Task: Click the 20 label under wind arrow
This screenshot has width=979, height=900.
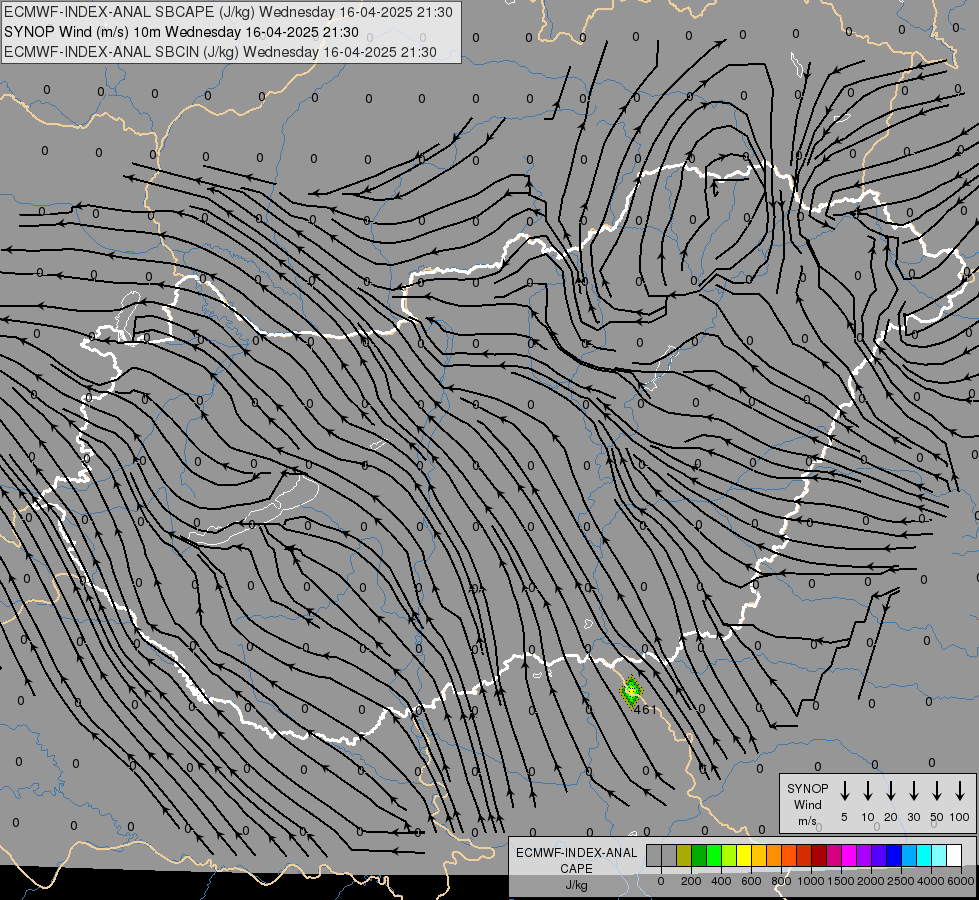Action: coord(891,817)
